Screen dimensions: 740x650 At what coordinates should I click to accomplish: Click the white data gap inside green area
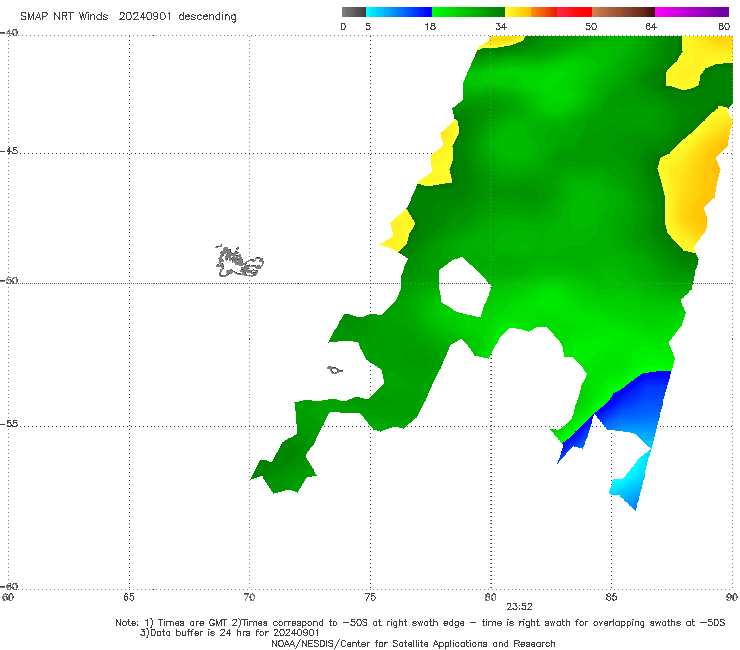tap(464, 288)
